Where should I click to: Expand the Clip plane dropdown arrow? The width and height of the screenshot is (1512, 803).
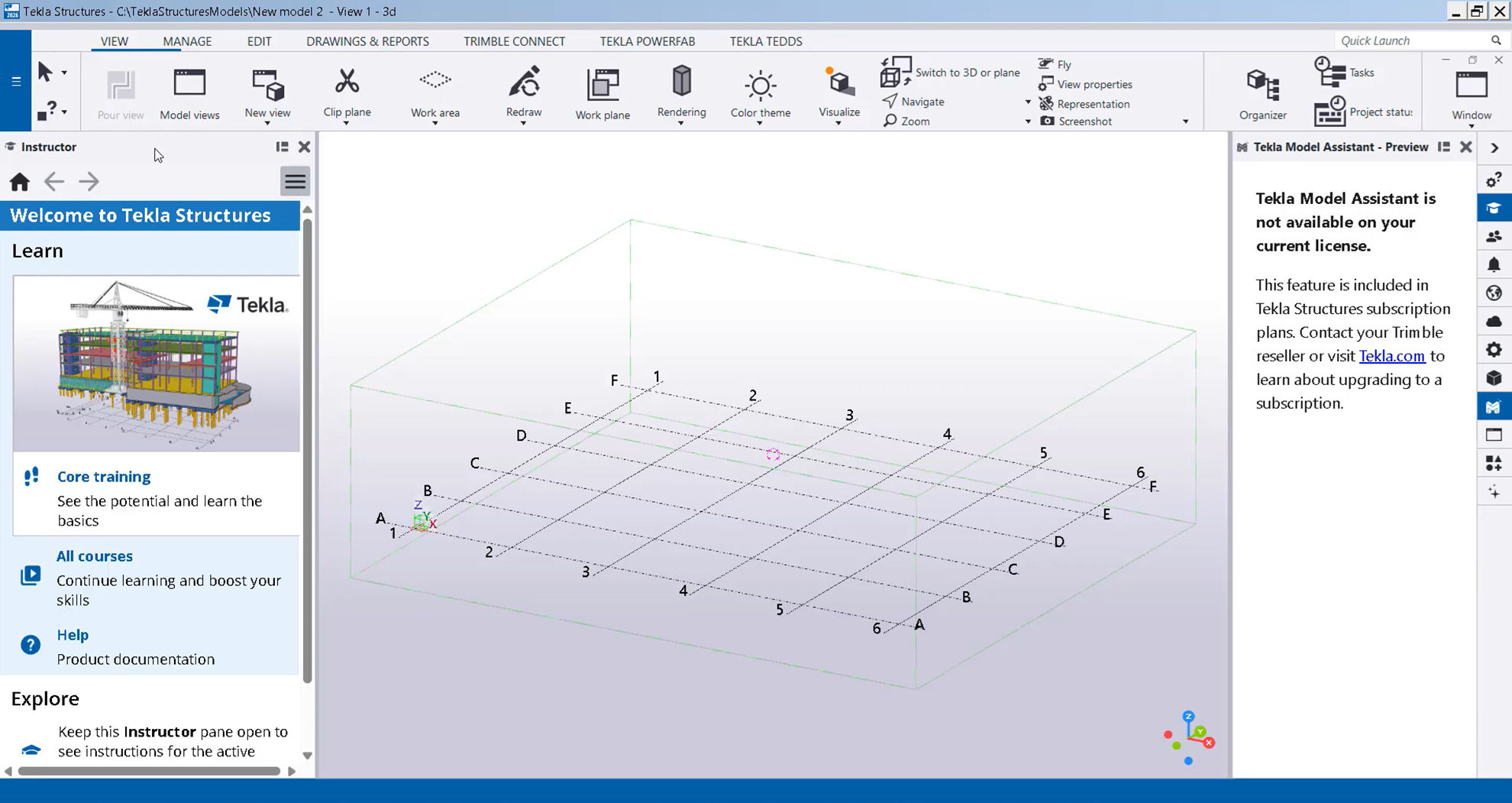tap(347, 123)
